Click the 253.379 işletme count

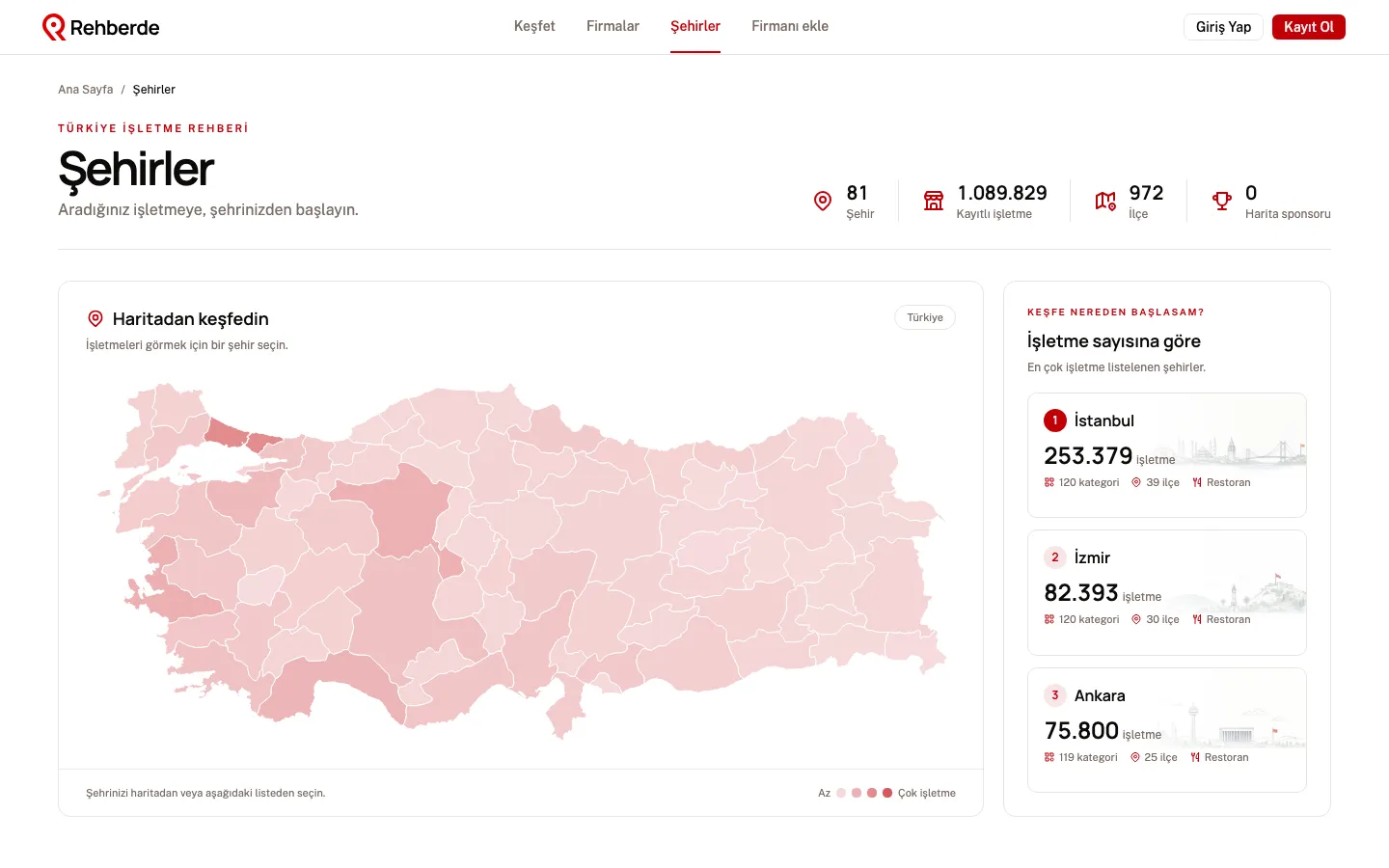[1109, 455]
